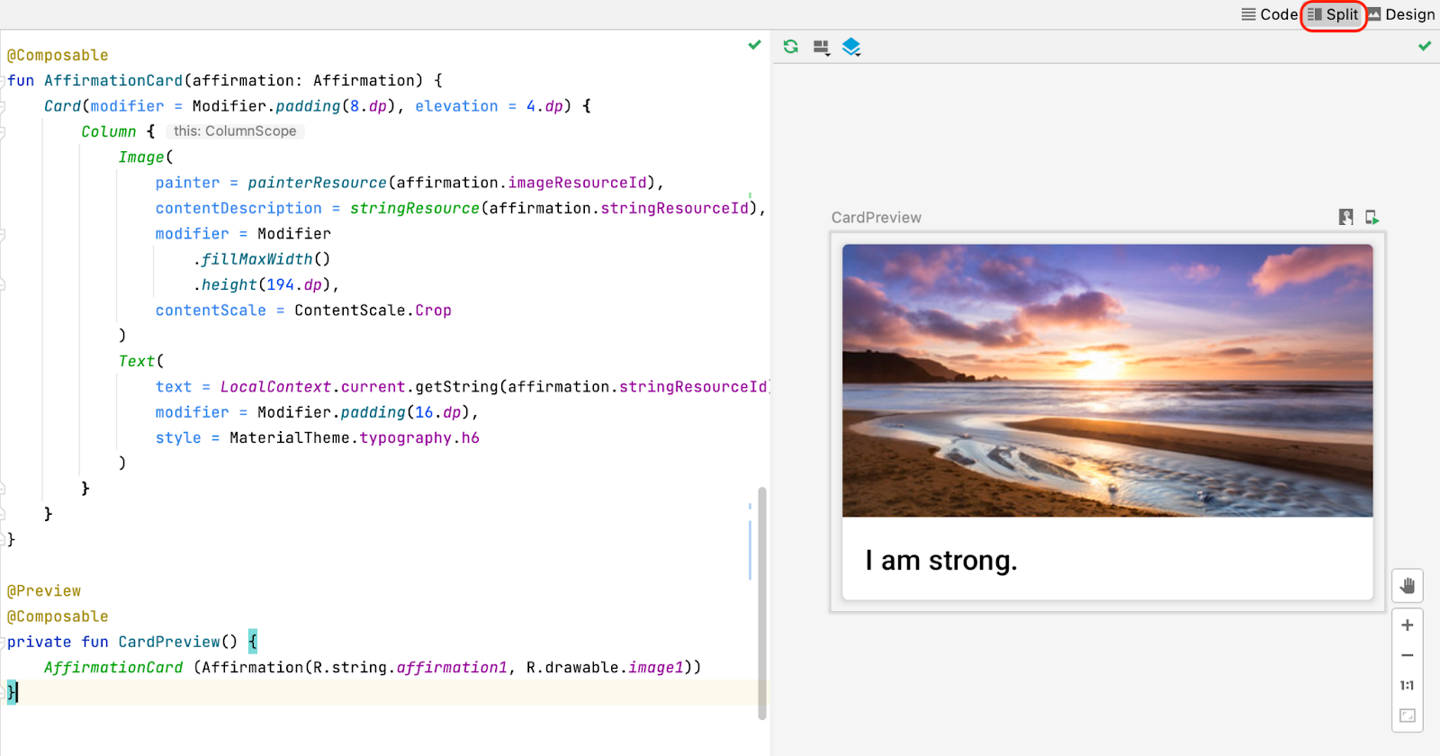Select the Split view tab

coord(1333,14)
